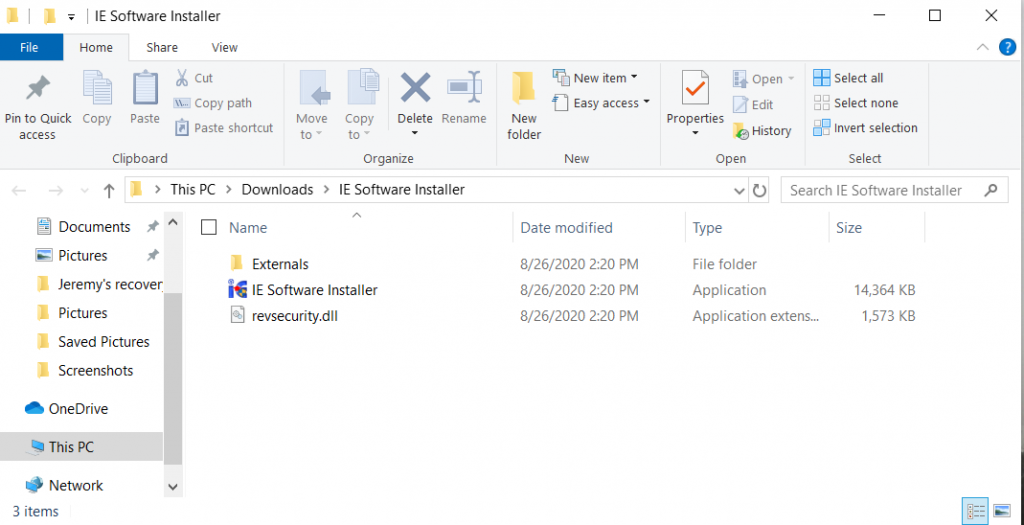Open Help with question mark icon
This screenshot has height=525, width=1024.
point(1008,47)
